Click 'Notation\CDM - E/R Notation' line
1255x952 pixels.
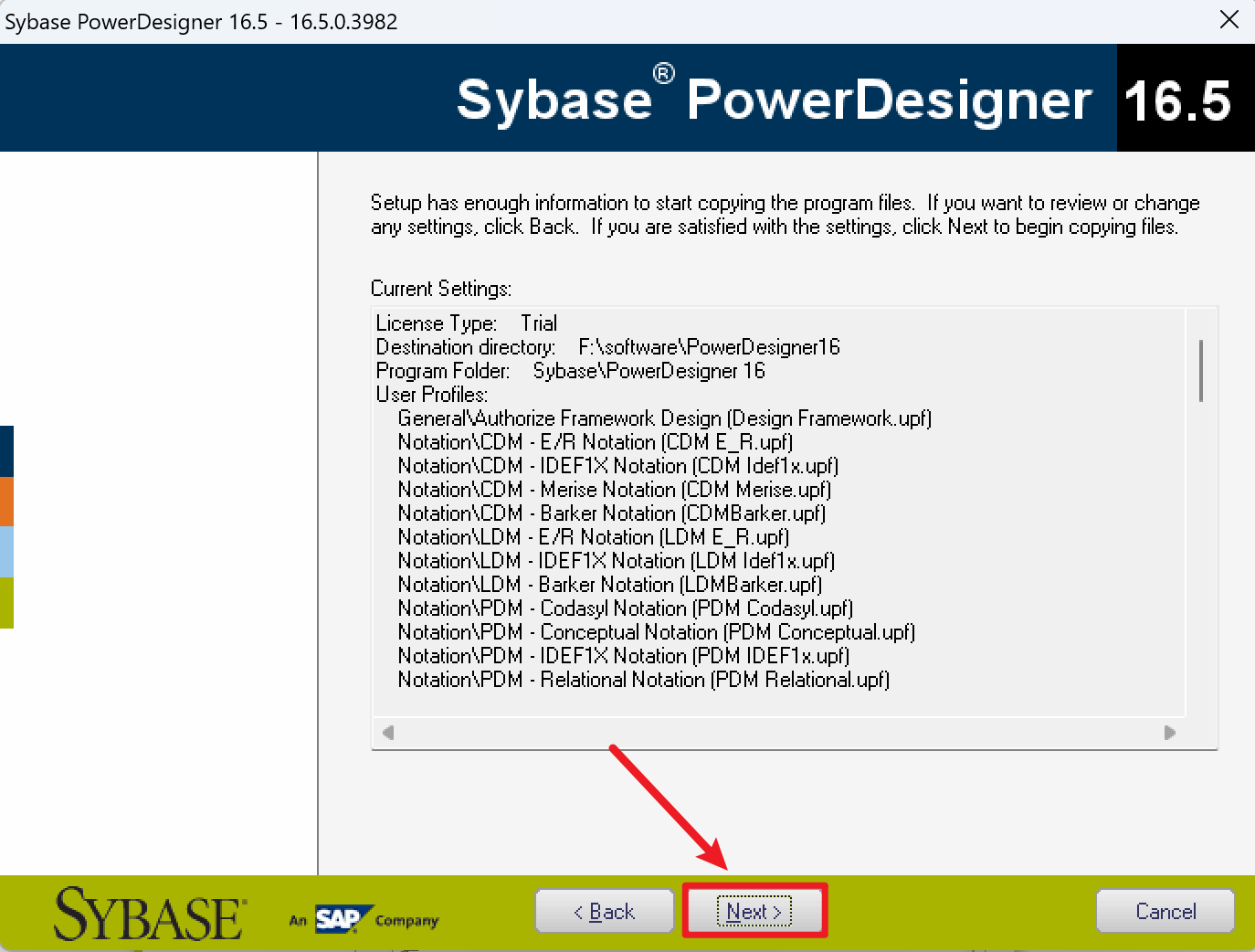pos(596,442)
